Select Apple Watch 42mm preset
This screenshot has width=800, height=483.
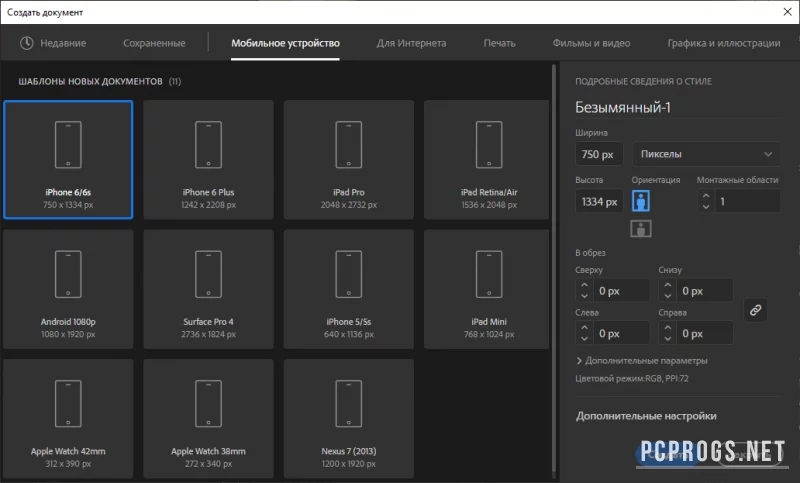click(x=68, y=419)
